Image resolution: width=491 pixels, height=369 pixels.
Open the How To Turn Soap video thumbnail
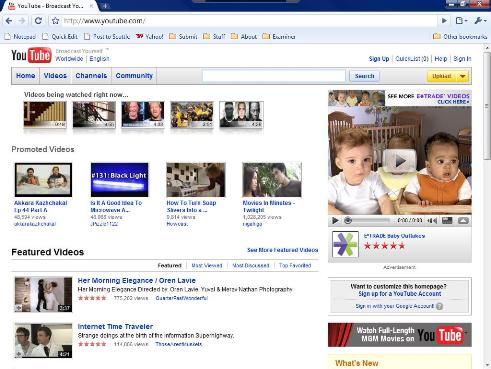click(x=196, y=180)
